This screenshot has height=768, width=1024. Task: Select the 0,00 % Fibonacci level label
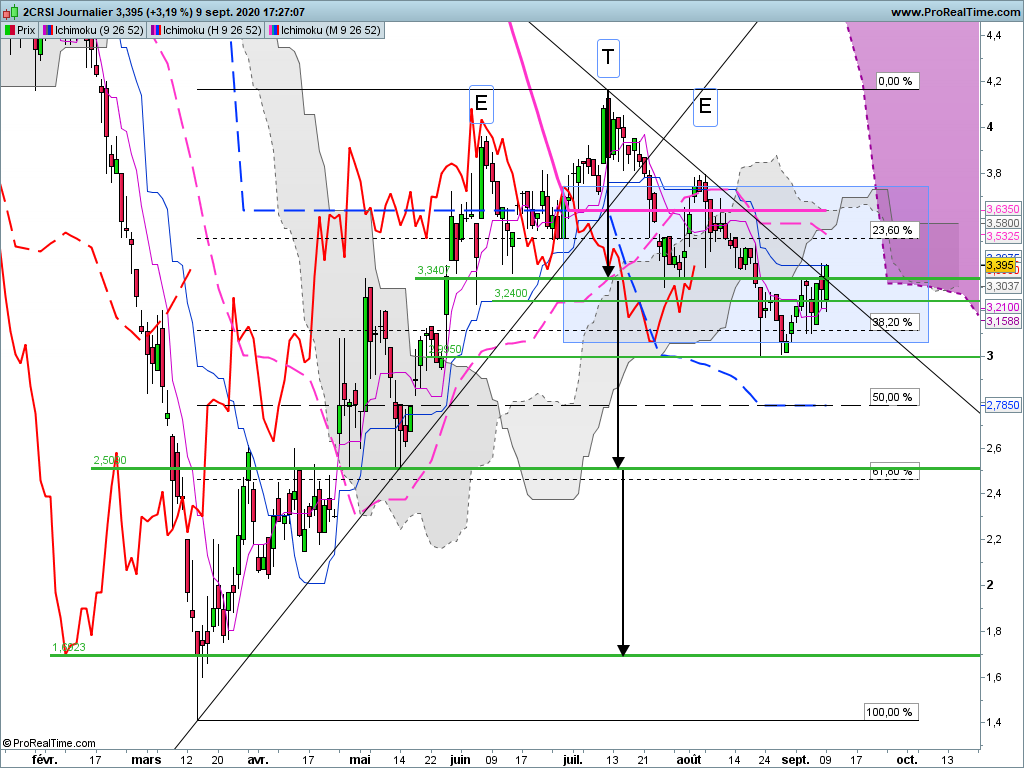(893, 81)
